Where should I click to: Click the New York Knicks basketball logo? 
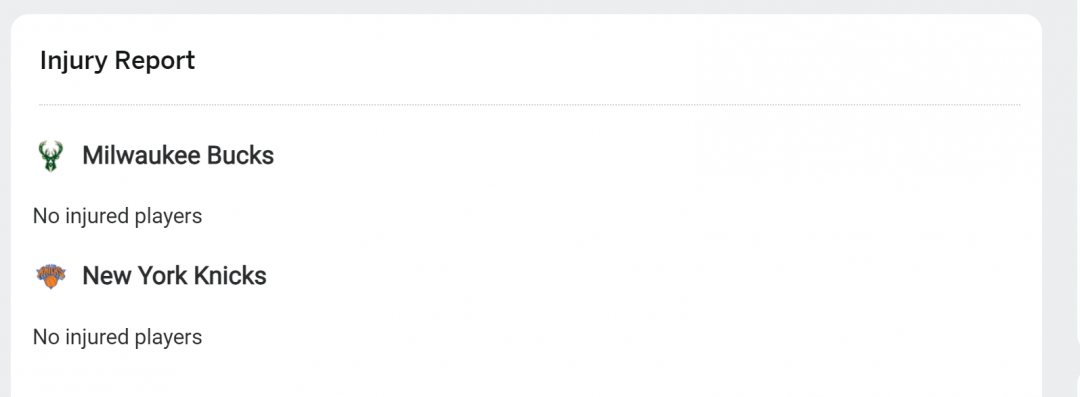(50, 276)
